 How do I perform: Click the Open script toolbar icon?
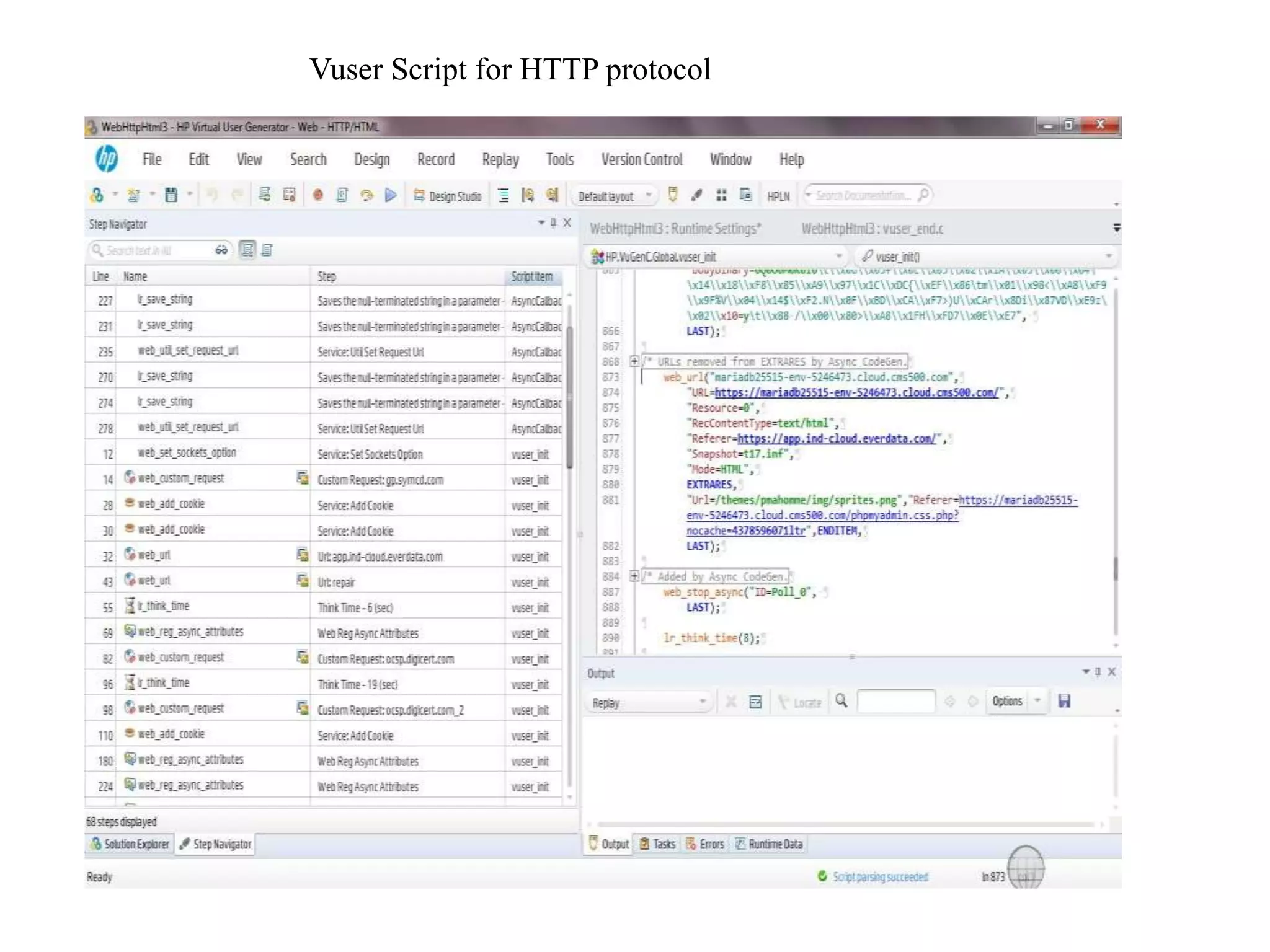click(x=133, y=196)
